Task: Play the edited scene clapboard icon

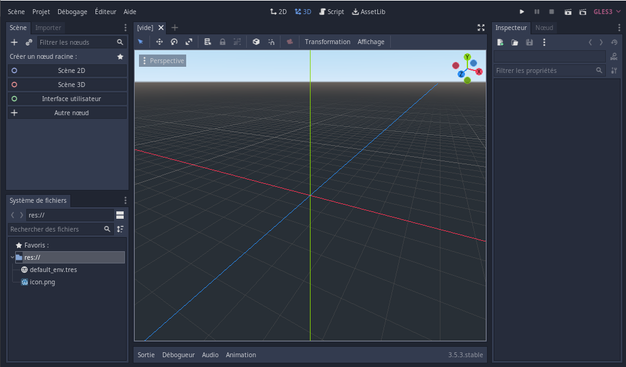Action: tap(568, 12)
